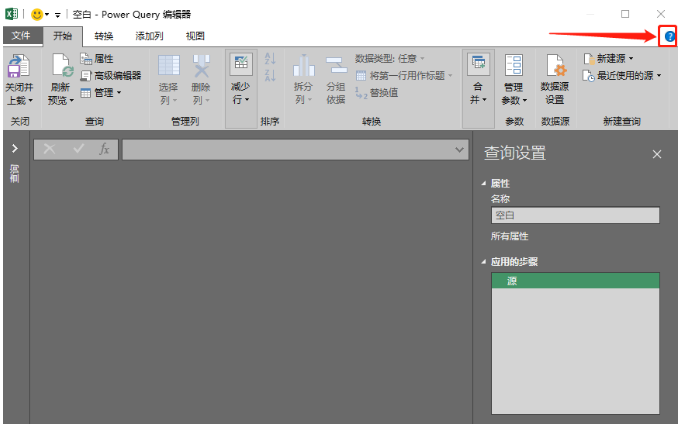Click the Excel icon in the title bar
Image resolution: width=685 pixels, height=429 pixels.
(11, 14)
